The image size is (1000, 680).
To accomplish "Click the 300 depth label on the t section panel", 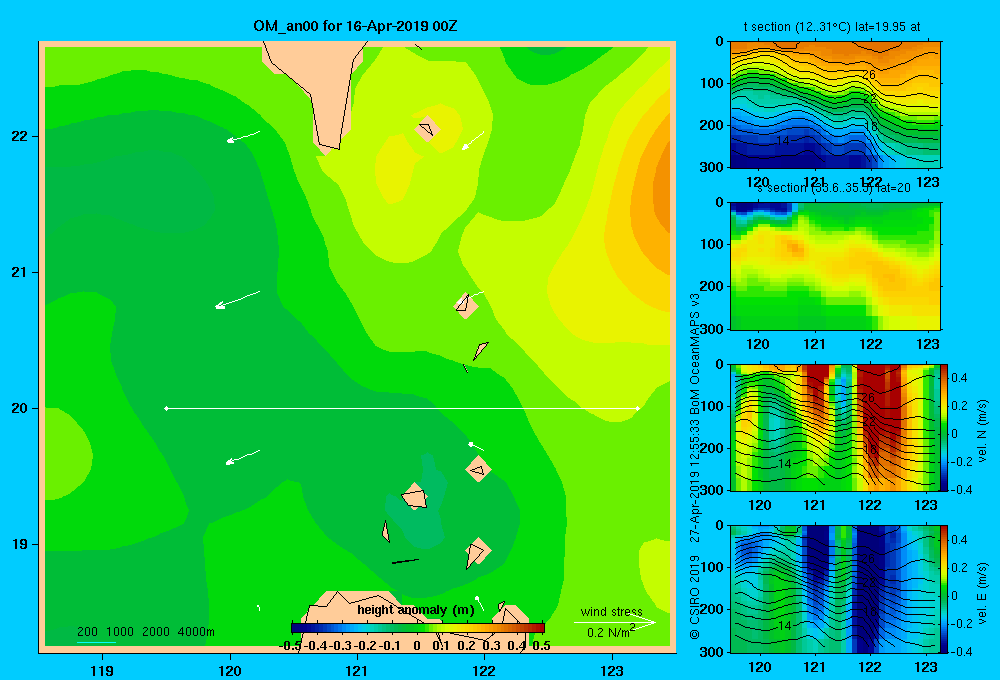I will [x=712, y=166].
